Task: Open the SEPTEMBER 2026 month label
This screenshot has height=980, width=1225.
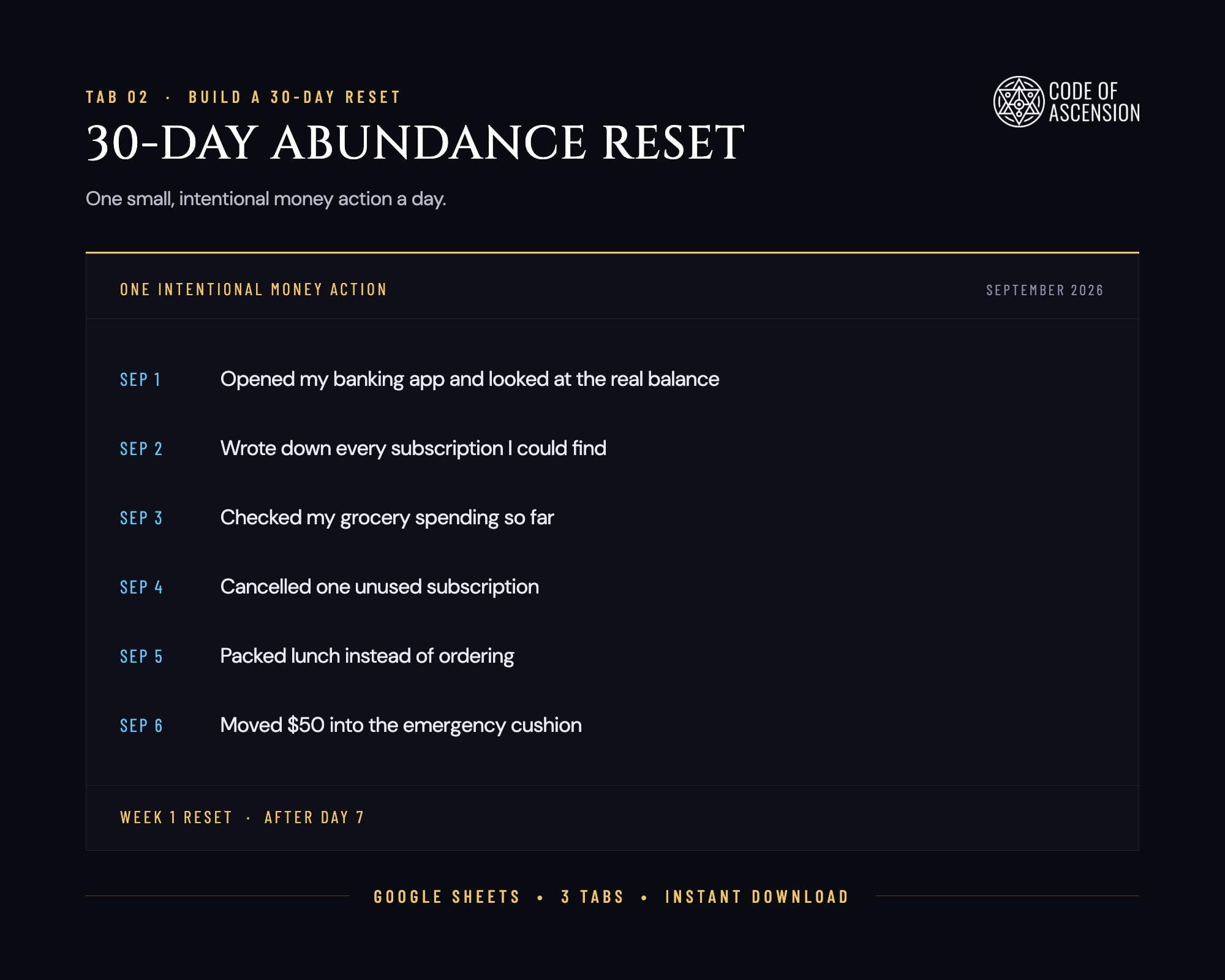Action: 1044,290
